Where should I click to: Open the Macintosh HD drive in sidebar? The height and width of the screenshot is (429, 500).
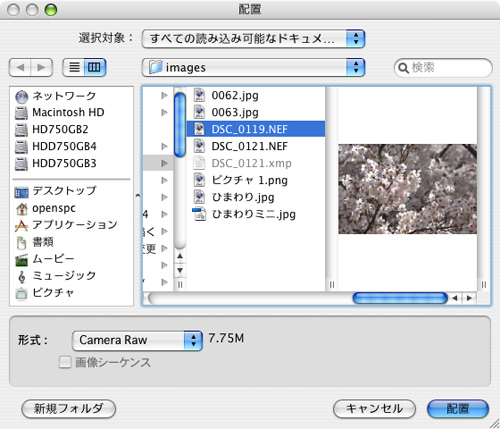click(59, 113)
